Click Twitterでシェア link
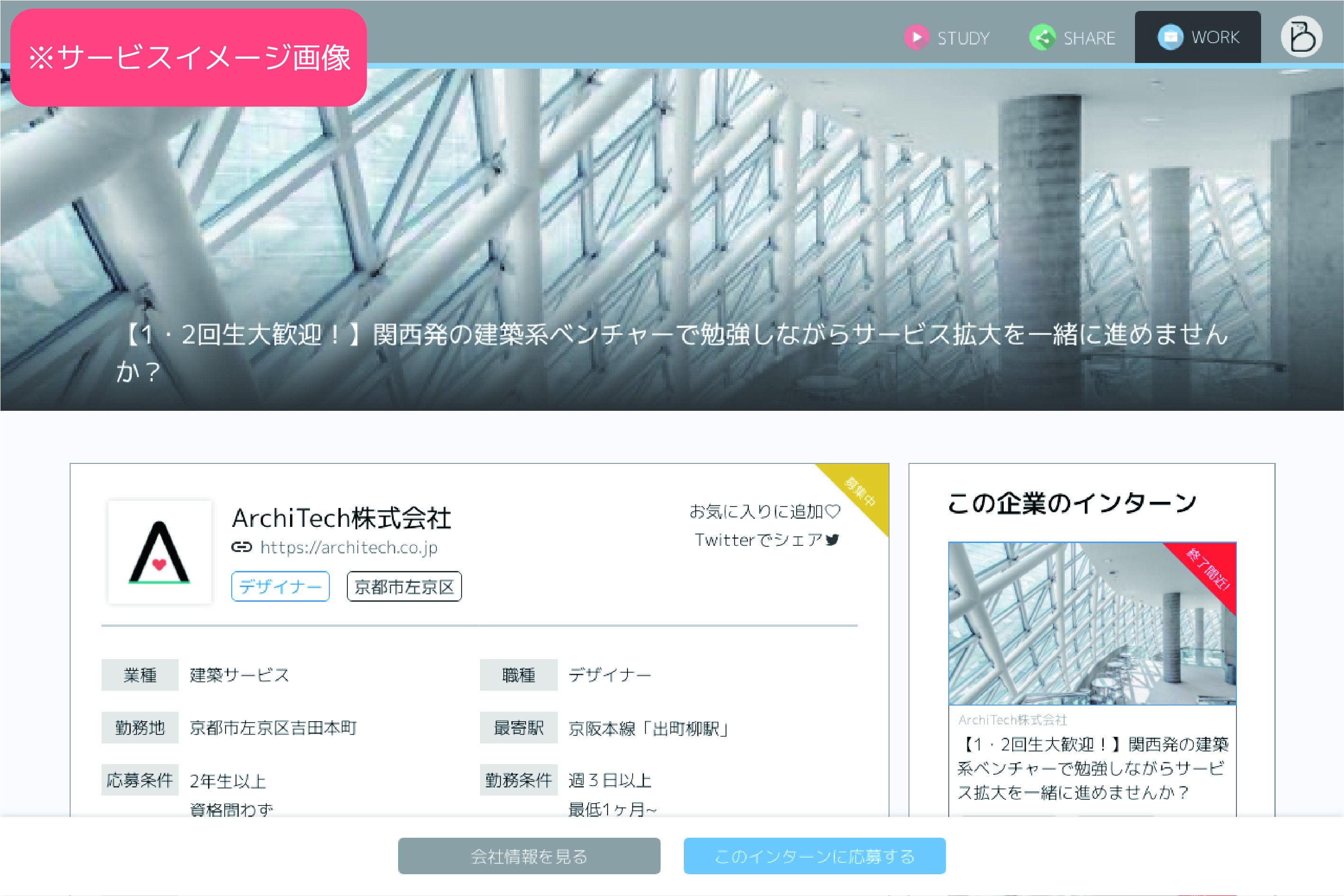The width and height of the screenshot is (1344, 896). [758, 539]
